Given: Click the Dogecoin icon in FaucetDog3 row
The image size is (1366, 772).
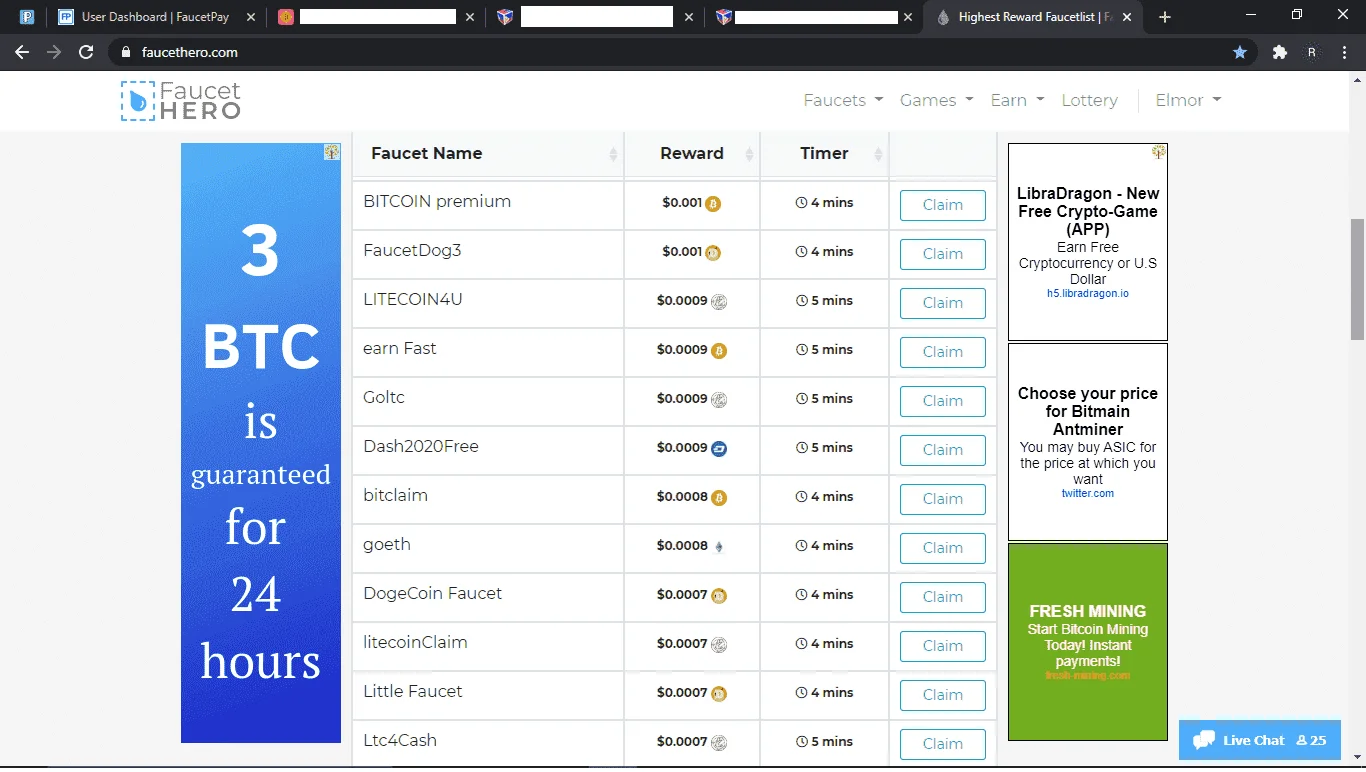Looking at the screenshot, I should pos(713,253).
